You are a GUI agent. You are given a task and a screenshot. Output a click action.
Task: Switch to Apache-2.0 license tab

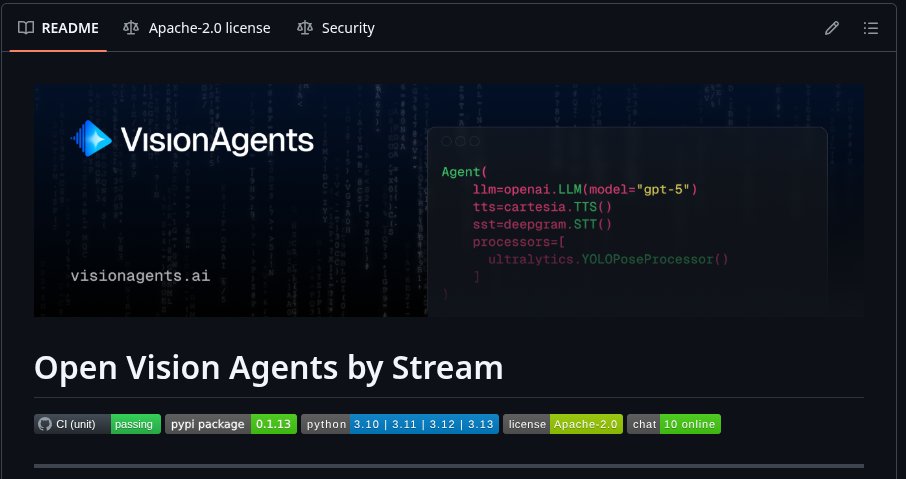197,28
